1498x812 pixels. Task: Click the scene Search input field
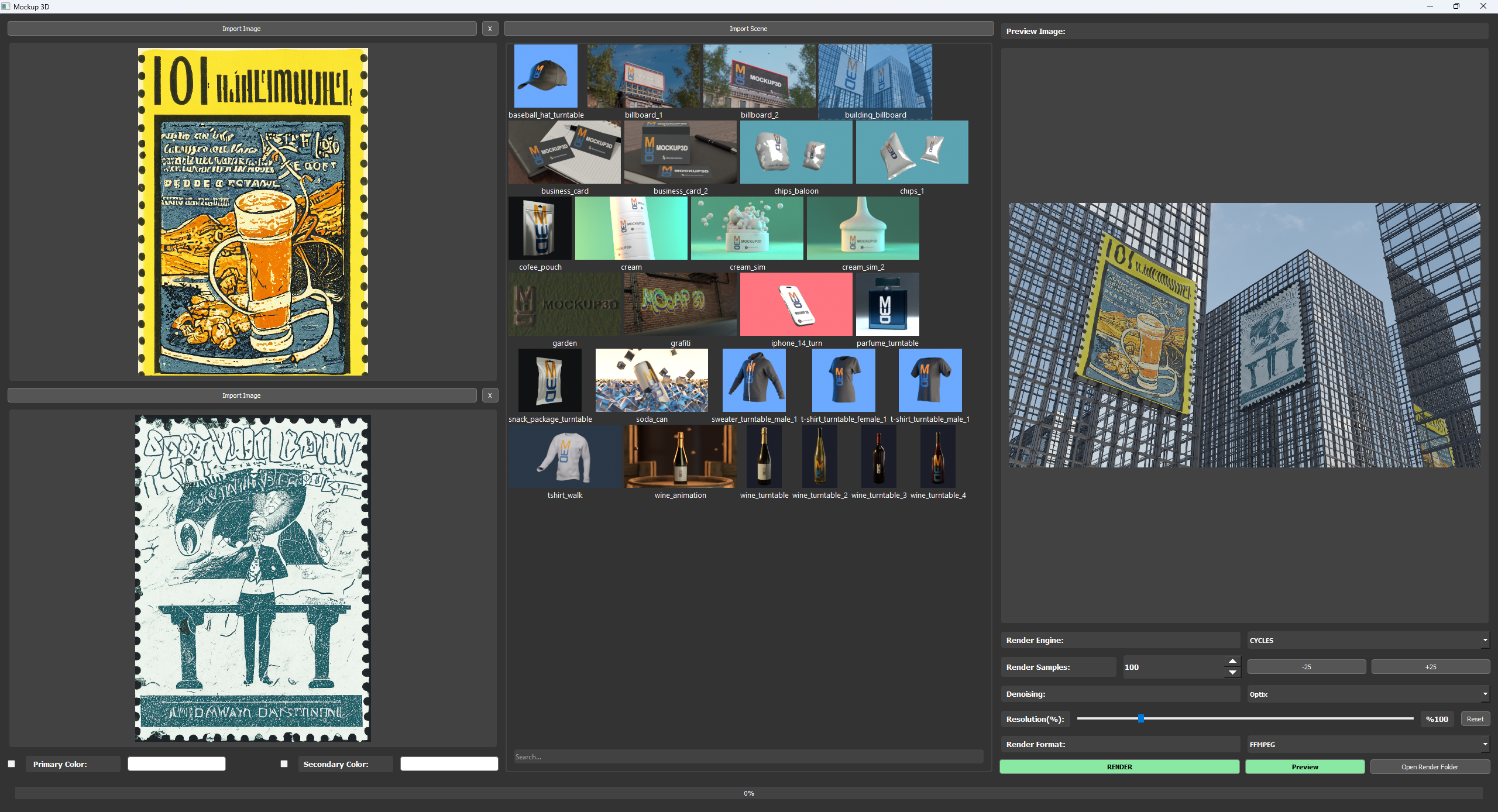point(748,757)
